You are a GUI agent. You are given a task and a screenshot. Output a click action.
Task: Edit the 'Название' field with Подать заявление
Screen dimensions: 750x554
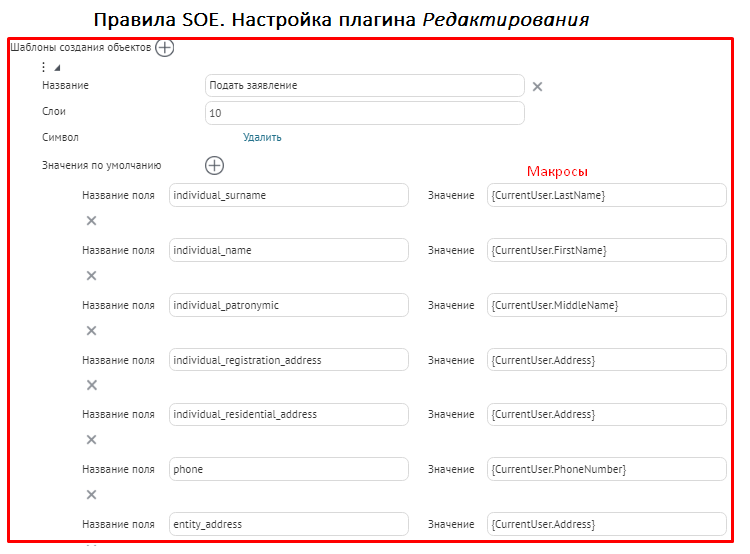coord(364,86)
